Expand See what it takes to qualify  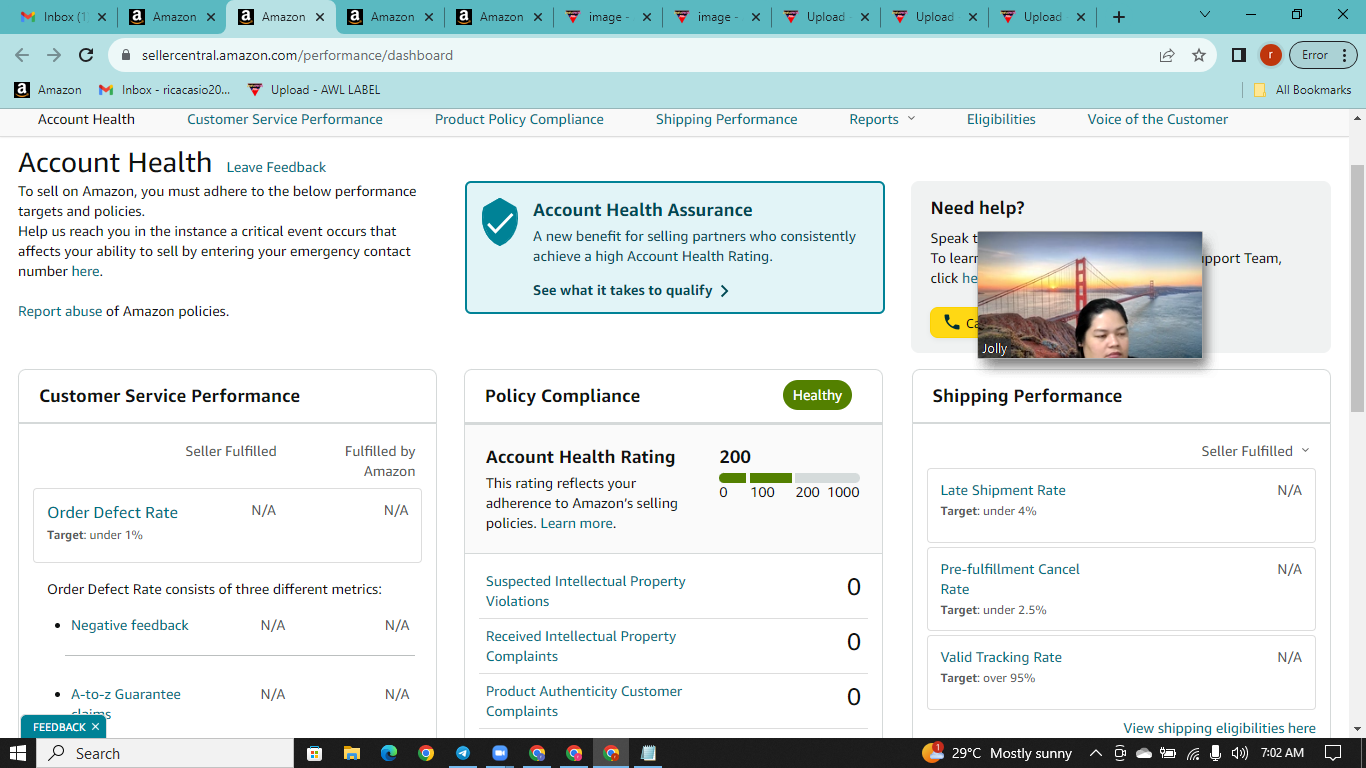[631, 290]
